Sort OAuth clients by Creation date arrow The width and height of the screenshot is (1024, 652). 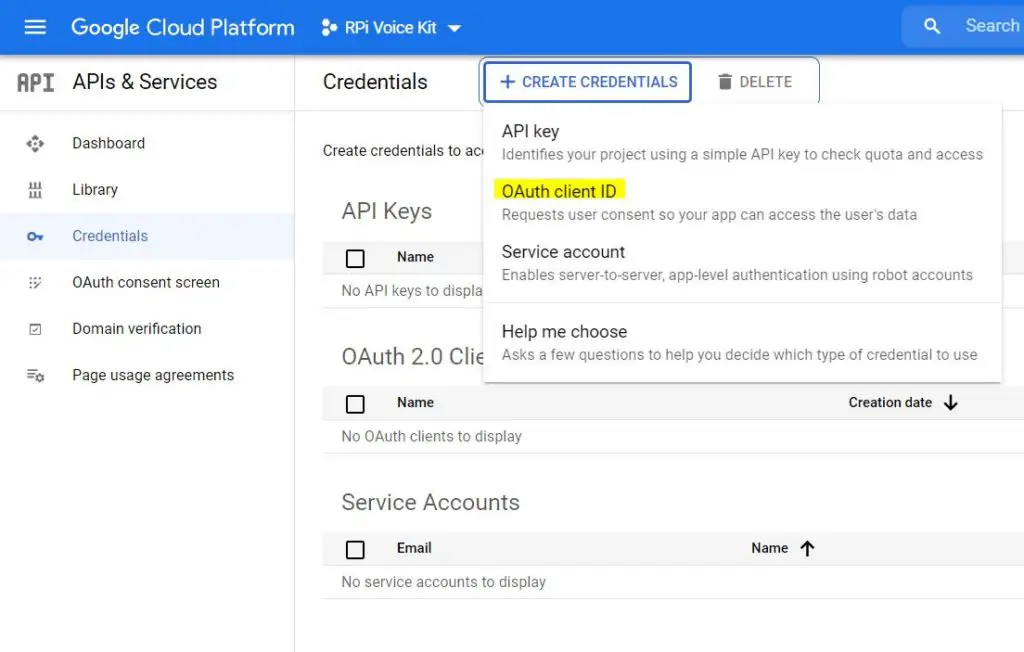(950, 402)
